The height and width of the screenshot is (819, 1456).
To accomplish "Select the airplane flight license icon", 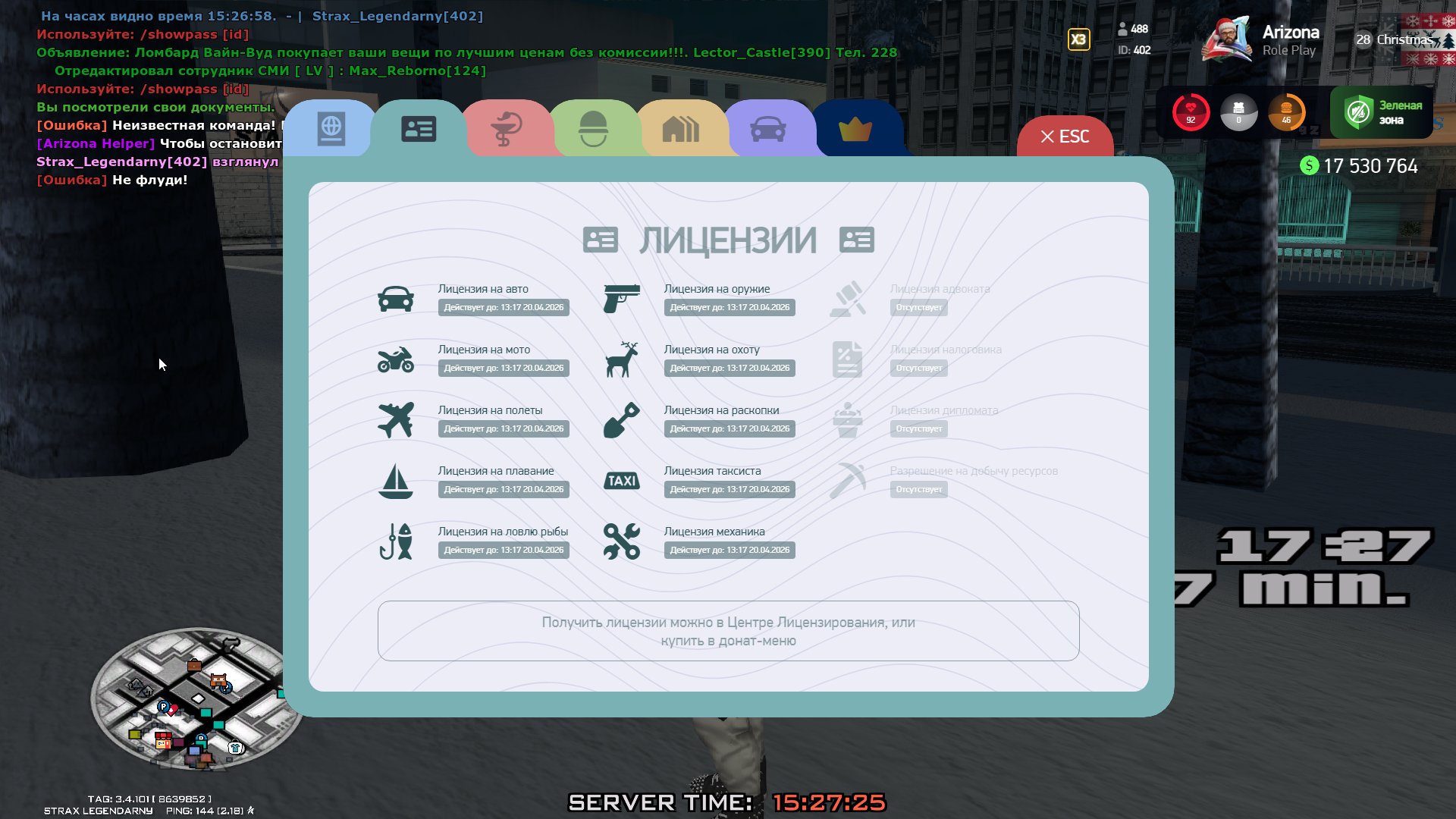I will coord(396,420).
